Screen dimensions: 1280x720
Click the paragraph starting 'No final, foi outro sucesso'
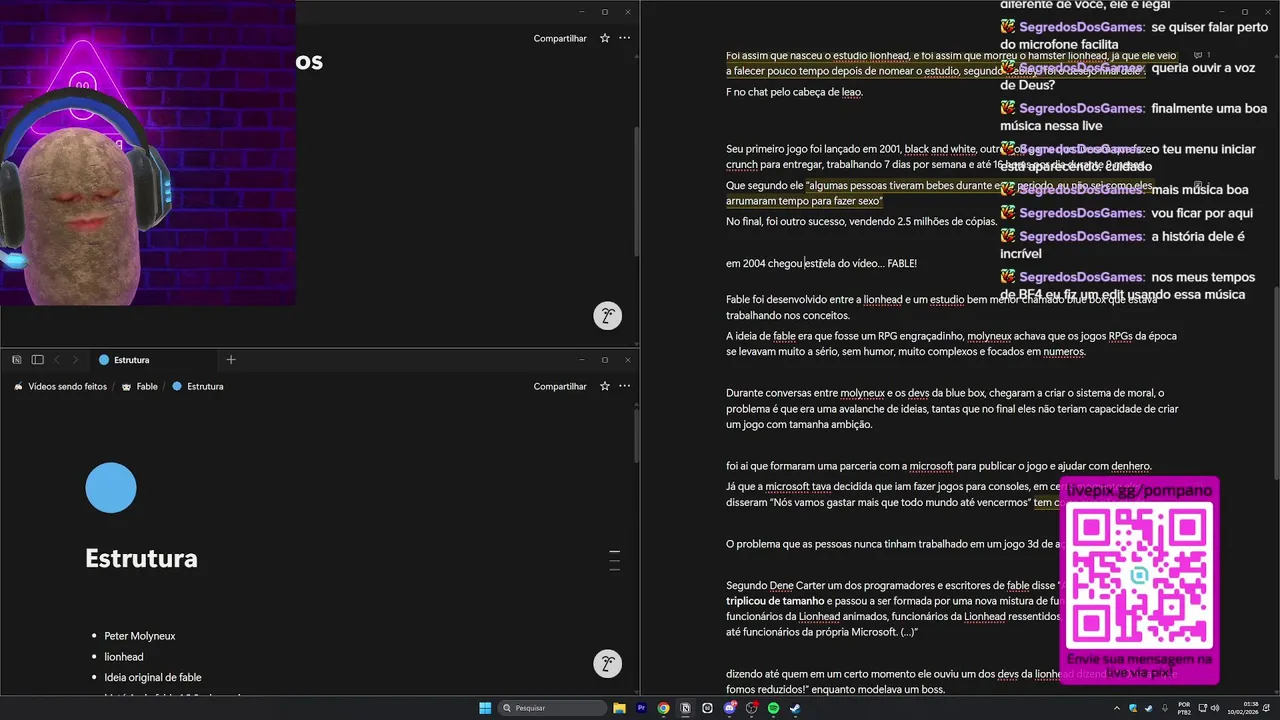click(861, 221)
